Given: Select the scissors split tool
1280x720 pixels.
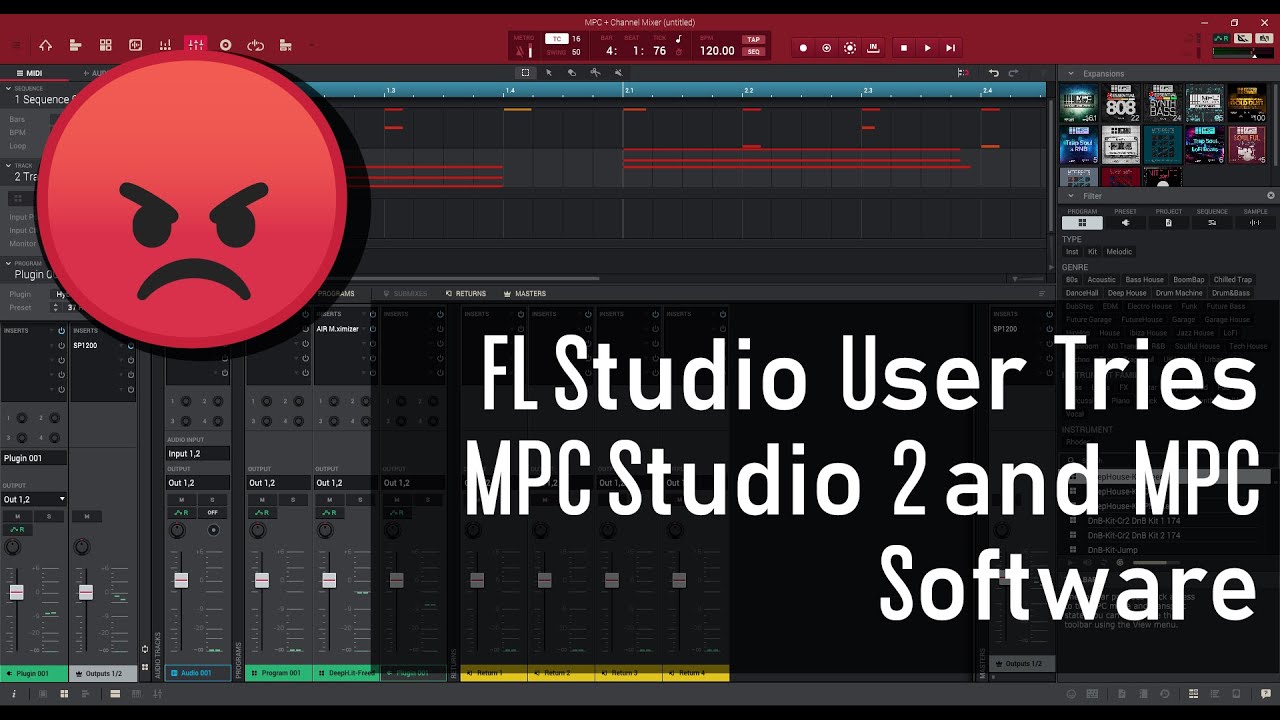Looking at the screenshot, I should click(595, 73).
